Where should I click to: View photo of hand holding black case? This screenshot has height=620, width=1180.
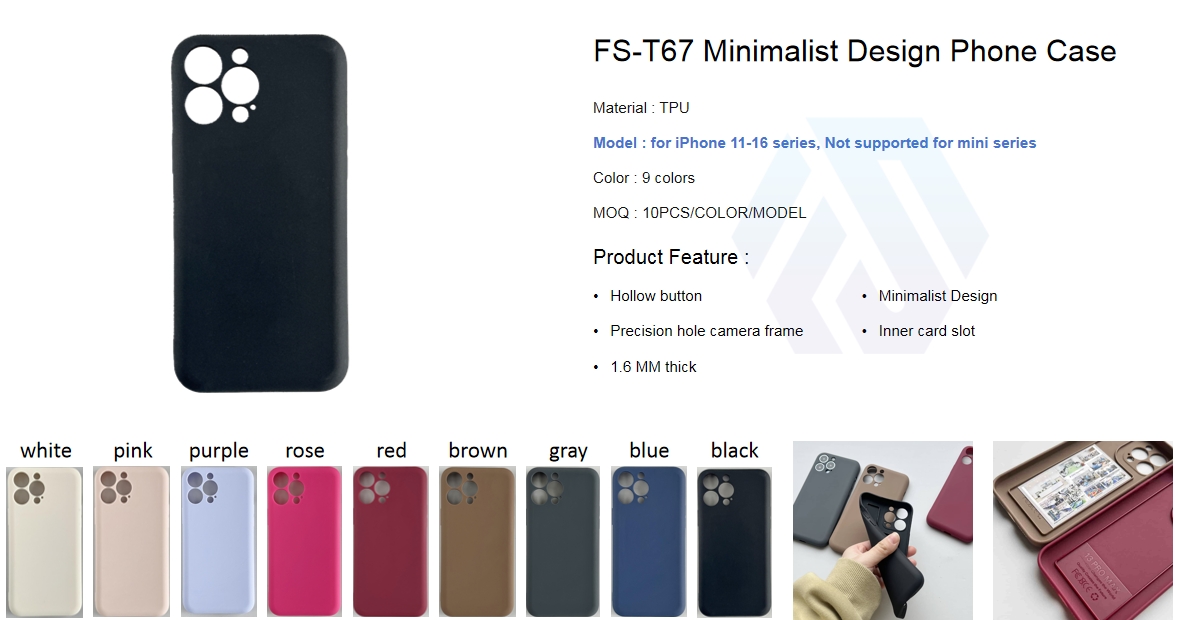pyautogui.click(x=883, y=530)
